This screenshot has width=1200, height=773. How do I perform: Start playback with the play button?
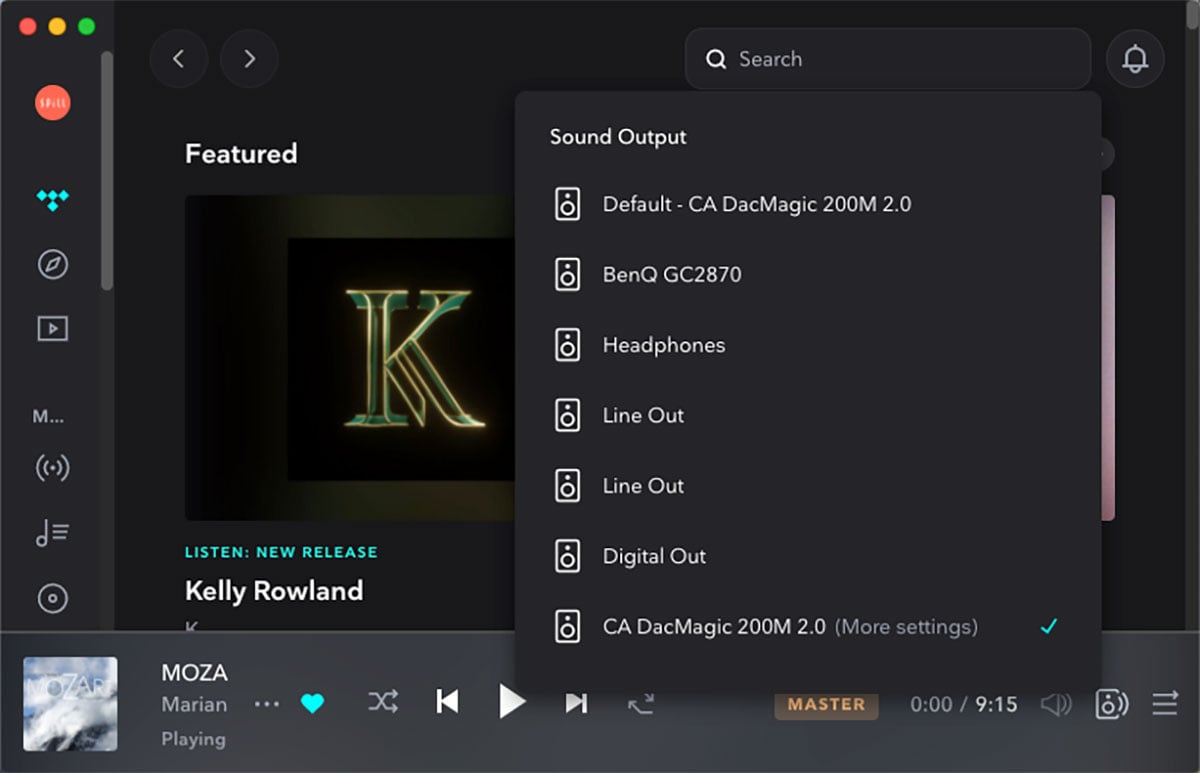coord(512,702)
